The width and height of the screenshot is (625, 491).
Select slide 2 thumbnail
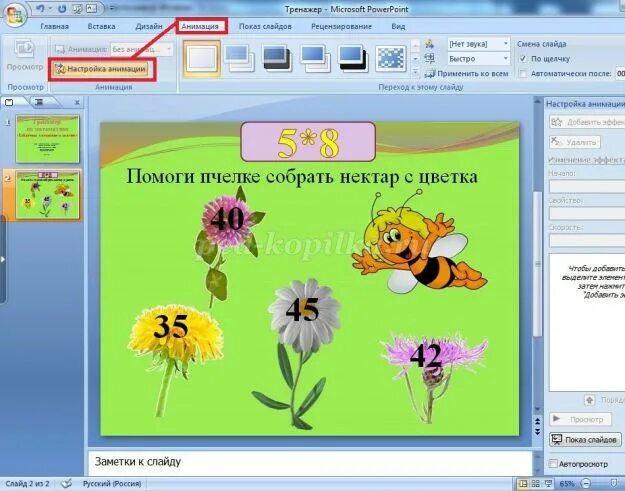pyautogui.click(x=48, y=194)
